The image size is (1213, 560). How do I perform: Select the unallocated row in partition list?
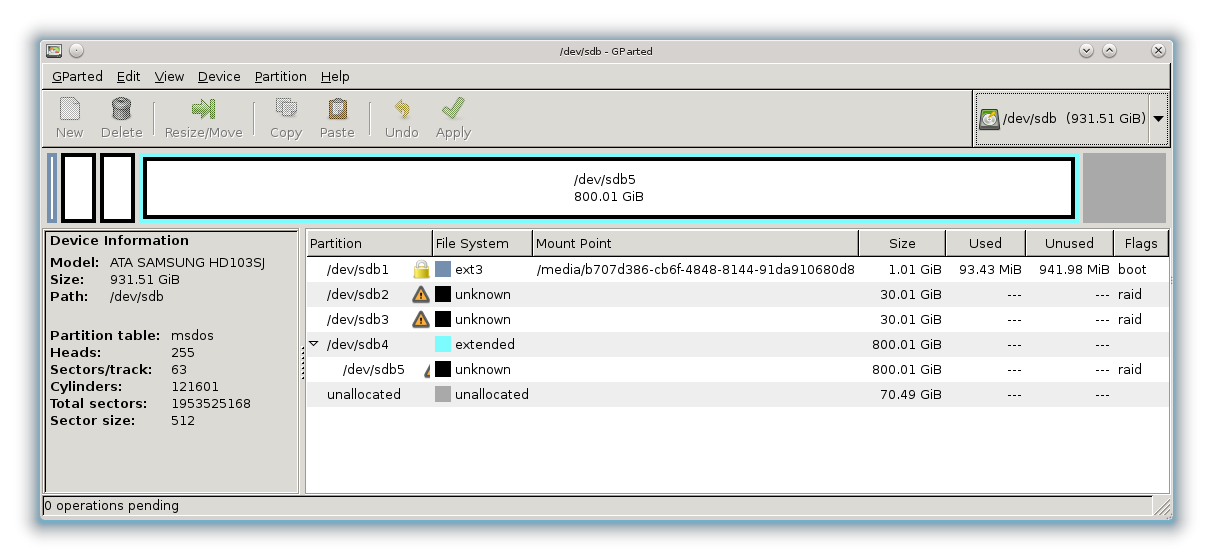[364, 395]
